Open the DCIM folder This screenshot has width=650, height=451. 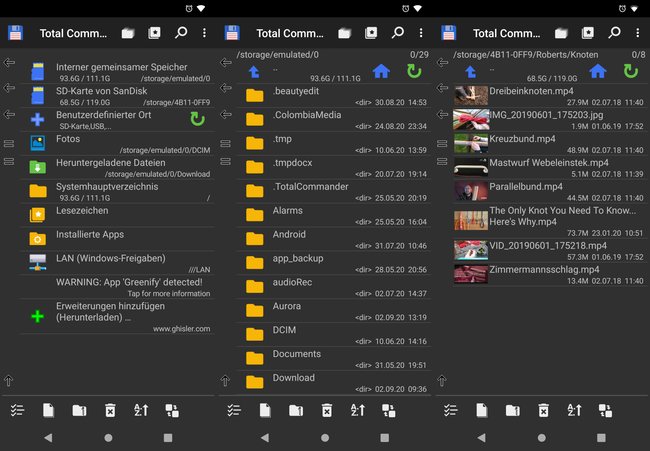point(333,335)
